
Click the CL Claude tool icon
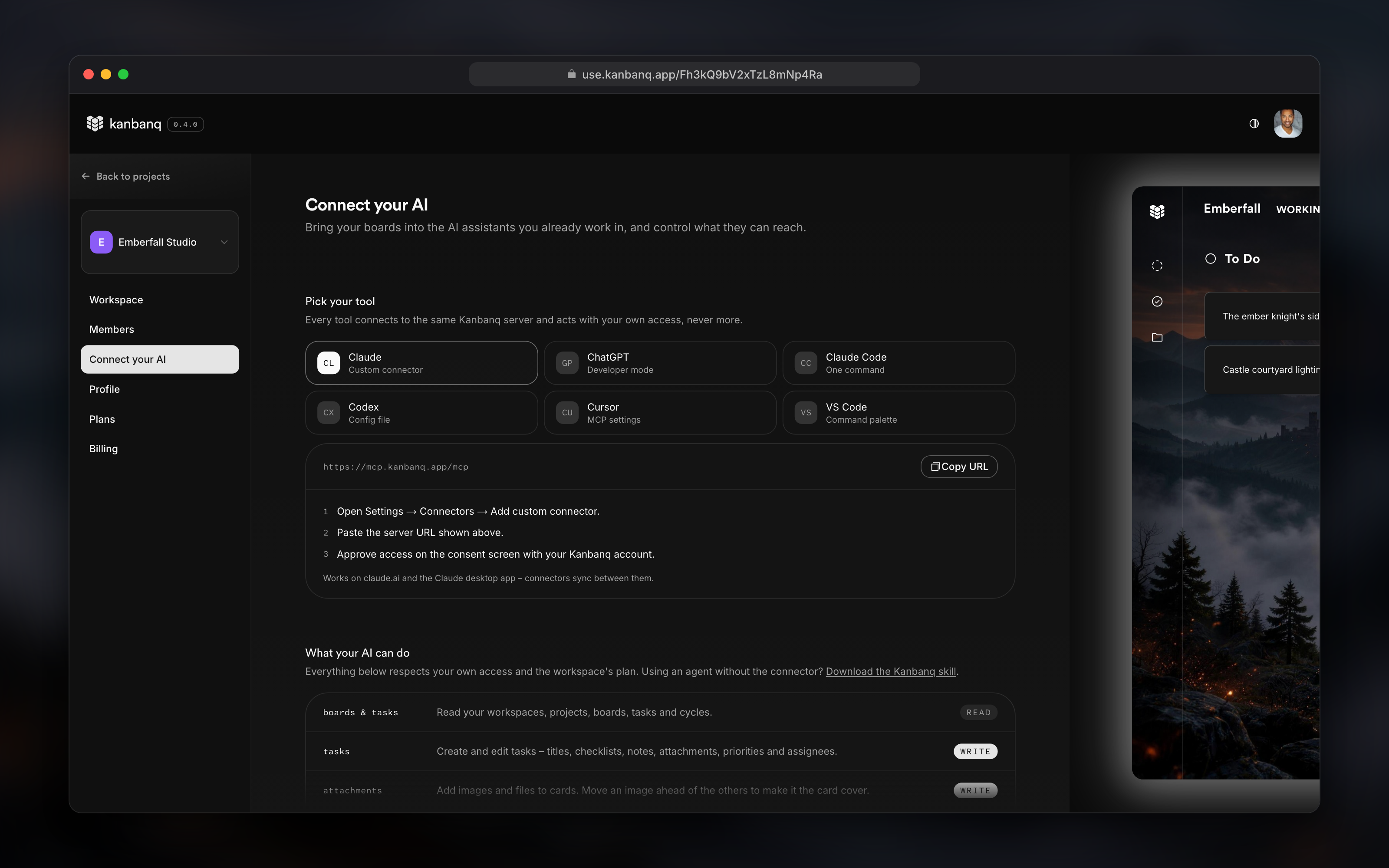[328, 363]
